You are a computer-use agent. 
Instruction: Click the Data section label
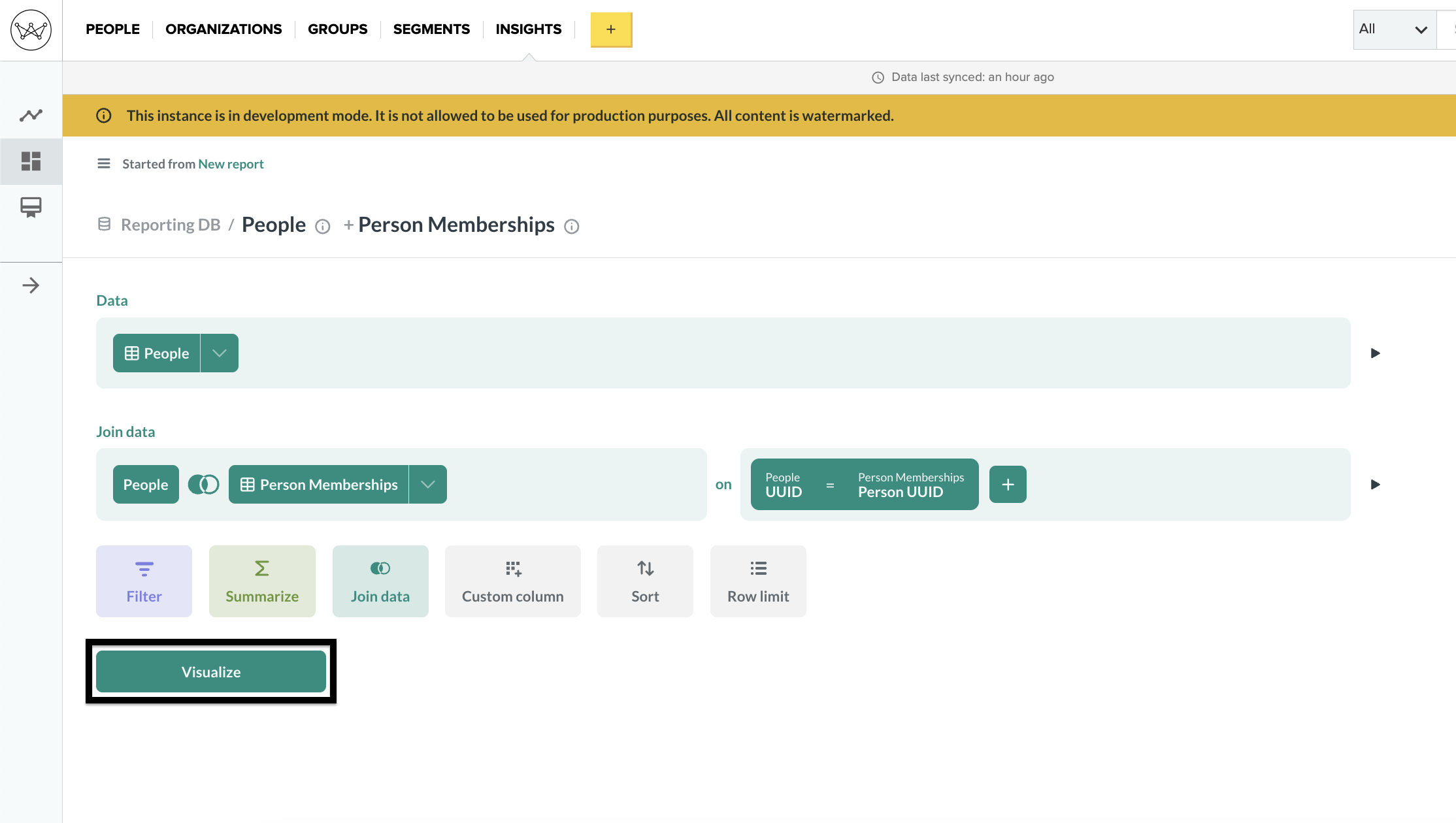point(112,300)
